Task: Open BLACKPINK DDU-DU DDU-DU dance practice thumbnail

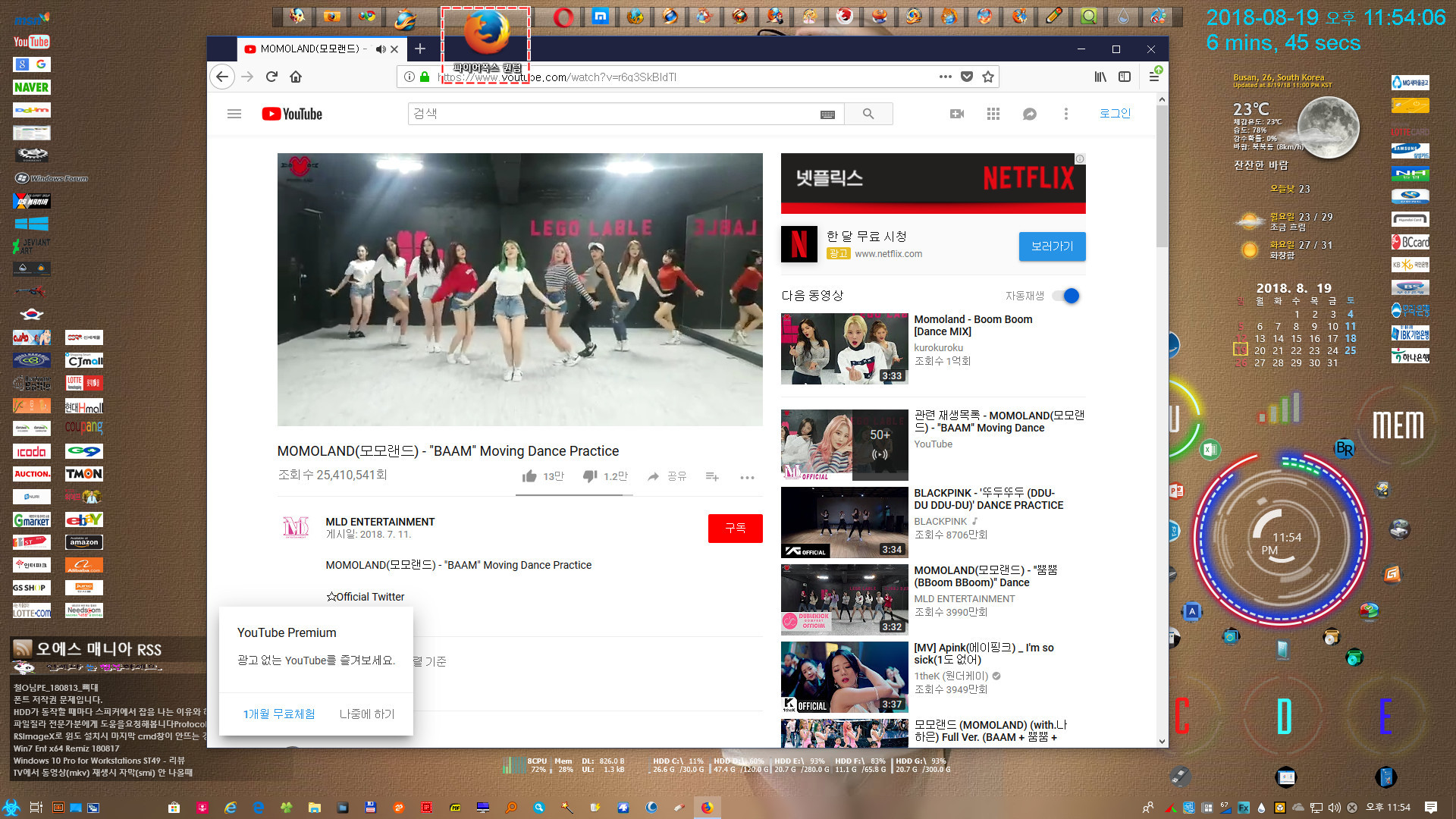Action: pos(844,522)
